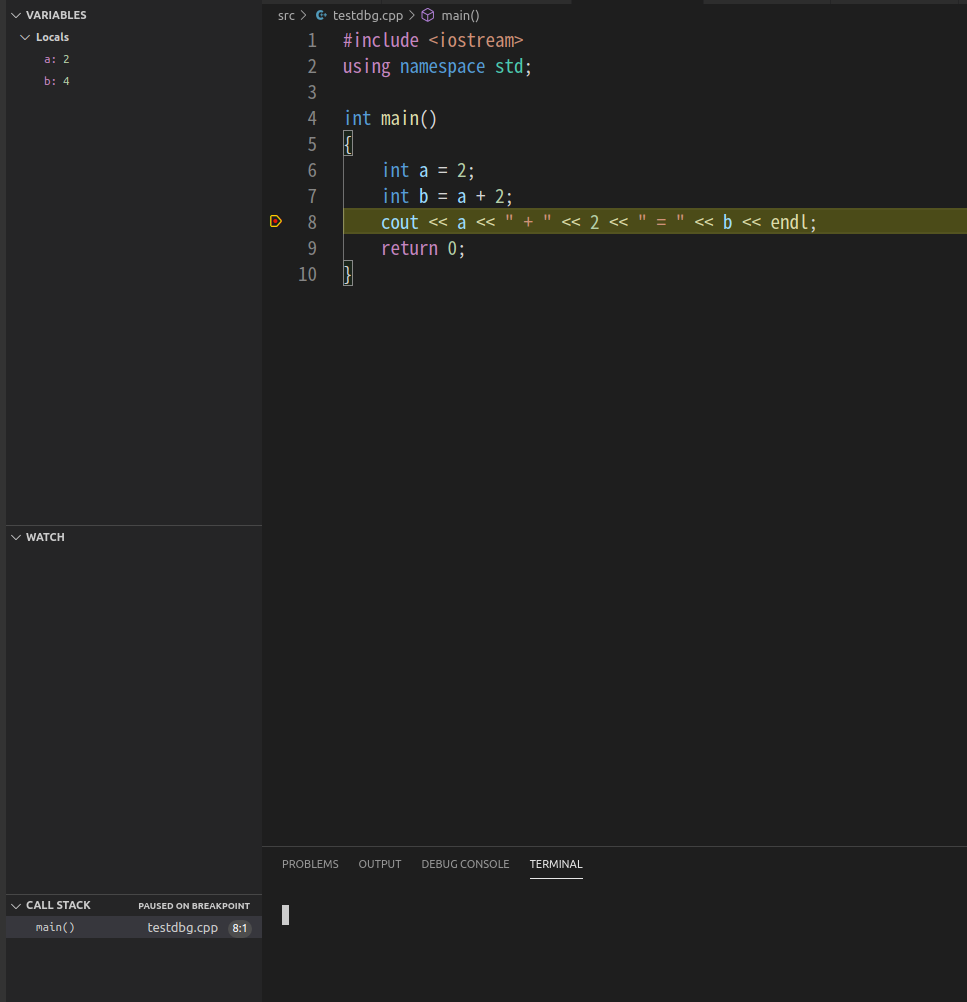
Task: Click PAUSED ON BREAKPOINT status label
Action: click(x=194, y=906)
